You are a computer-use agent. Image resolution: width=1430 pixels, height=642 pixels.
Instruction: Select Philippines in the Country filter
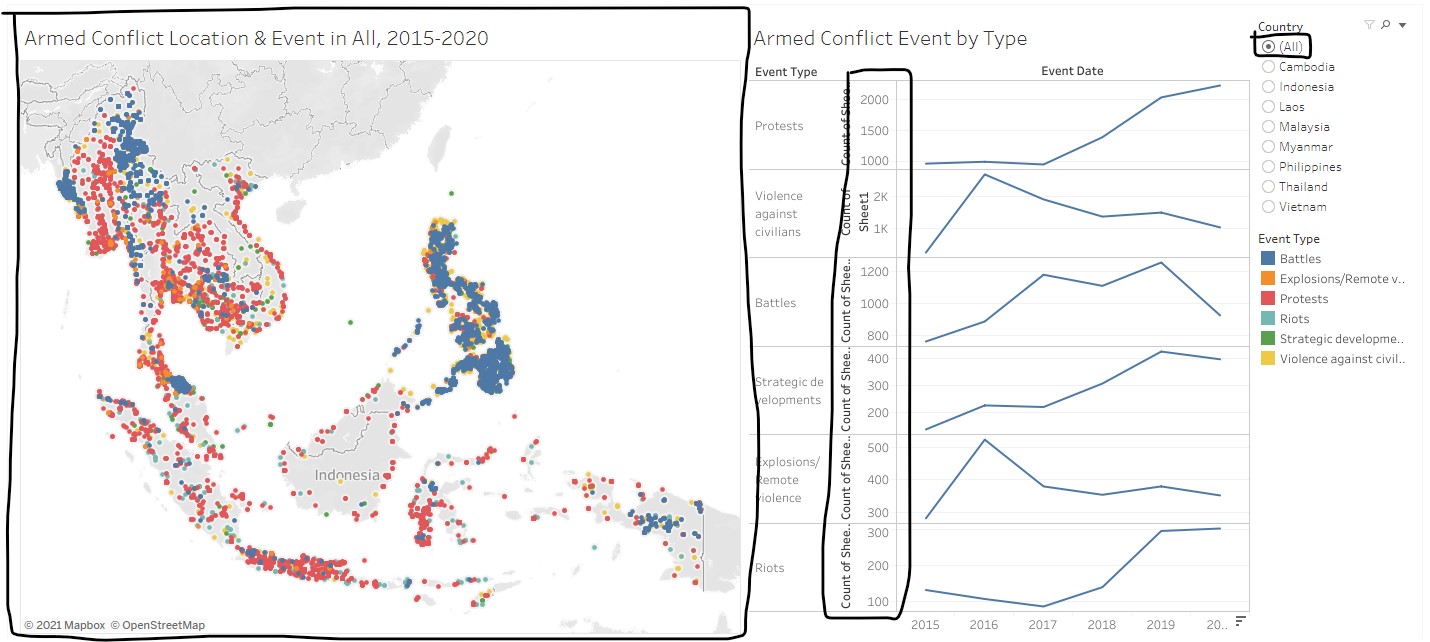[1268, 166]
